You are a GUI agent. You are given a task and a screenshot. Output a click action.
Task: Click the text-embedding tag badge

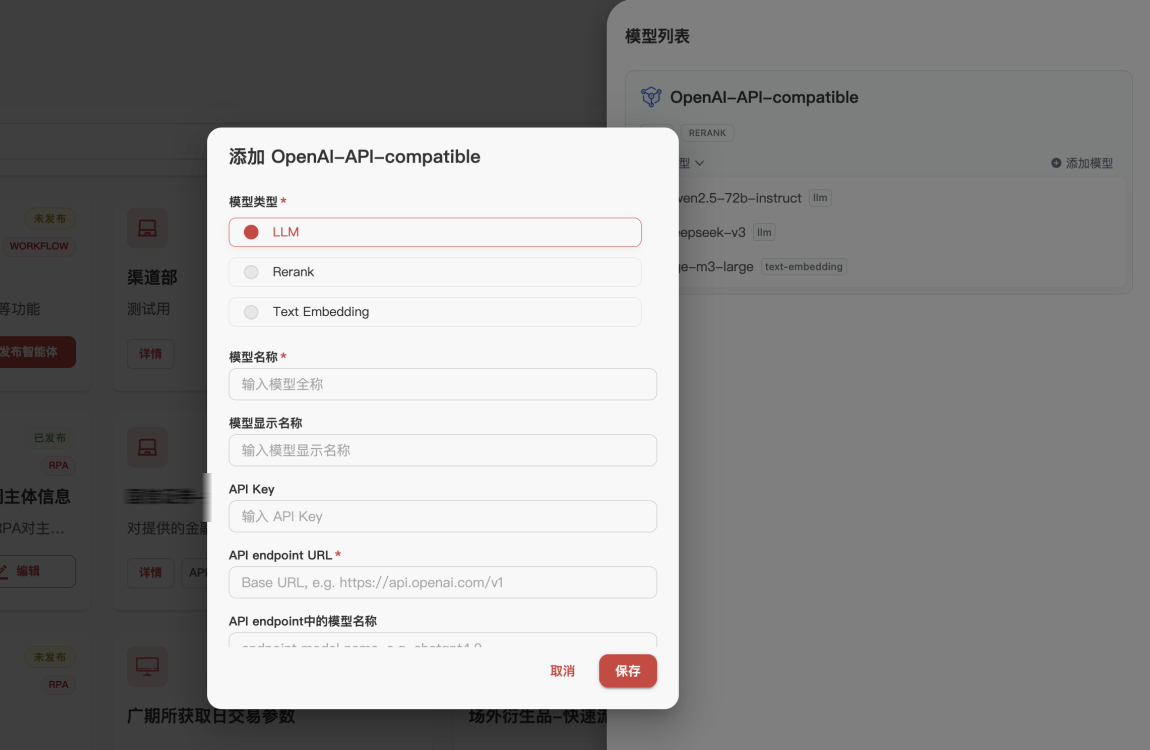coord(803,267)
